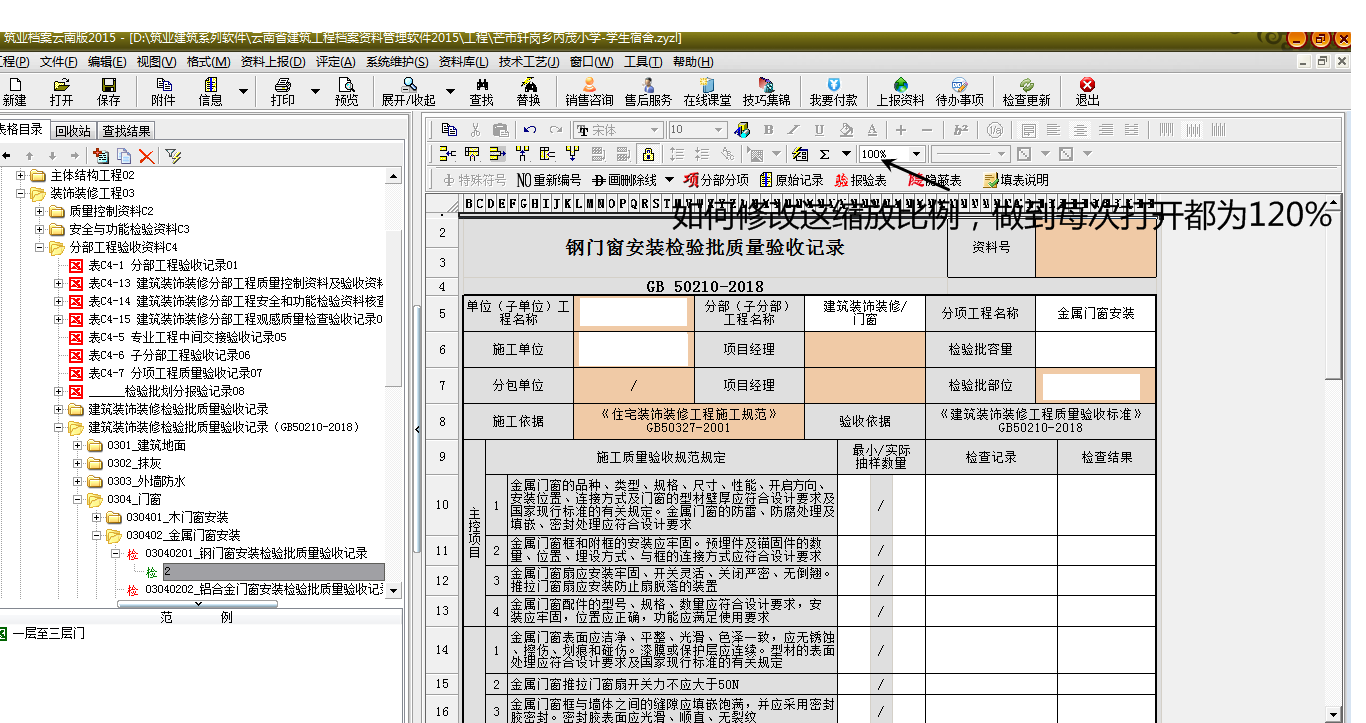Screen dimensions: 1366x723
Task: Click the 原始记录 toolbar button
Action: (791, 180)
